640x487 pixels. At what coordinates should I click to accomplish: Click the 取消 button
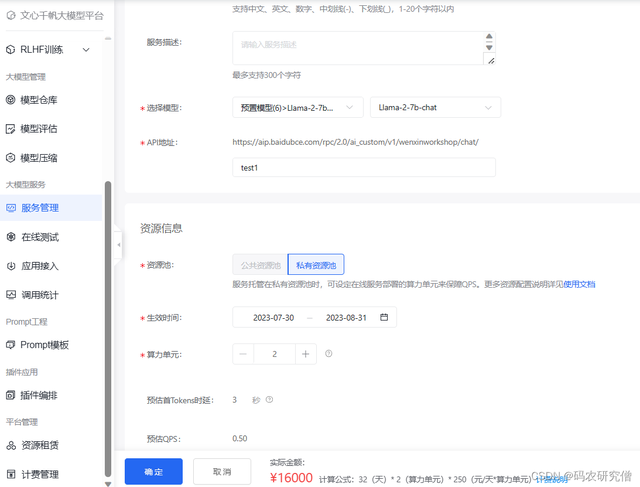coord(222,471)
